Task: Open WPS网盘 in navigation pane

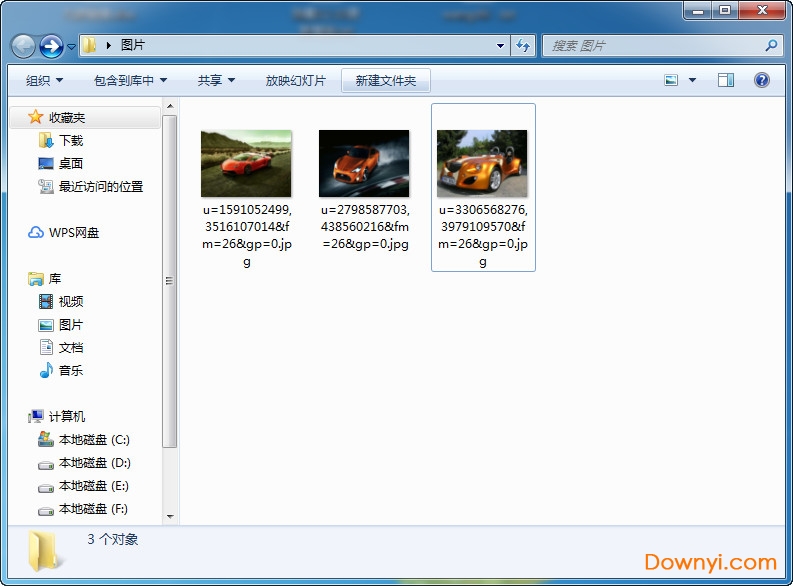Action: 74,233
